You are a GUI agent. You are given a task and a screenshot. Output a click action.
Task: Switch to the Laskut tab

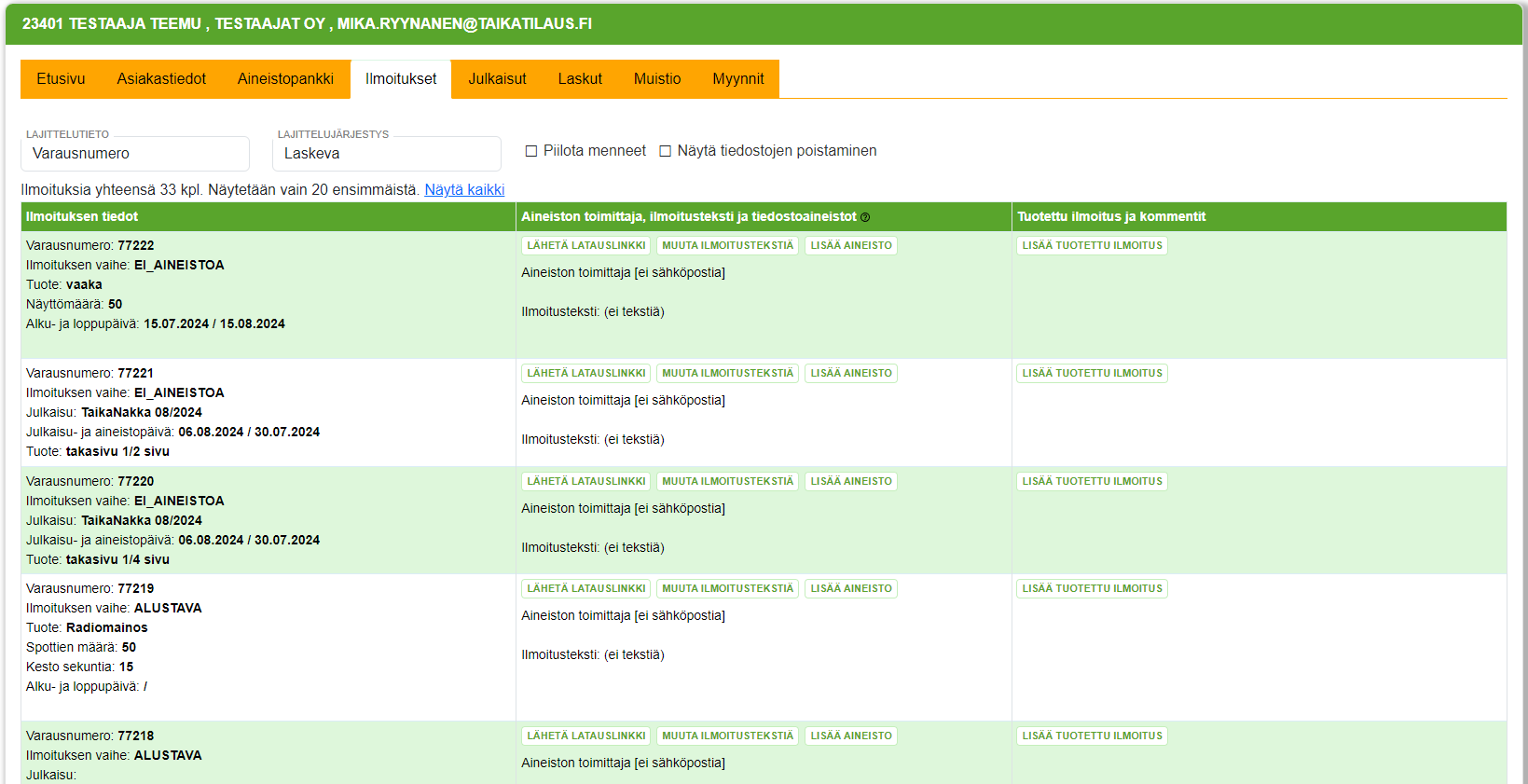pos(580,79)
